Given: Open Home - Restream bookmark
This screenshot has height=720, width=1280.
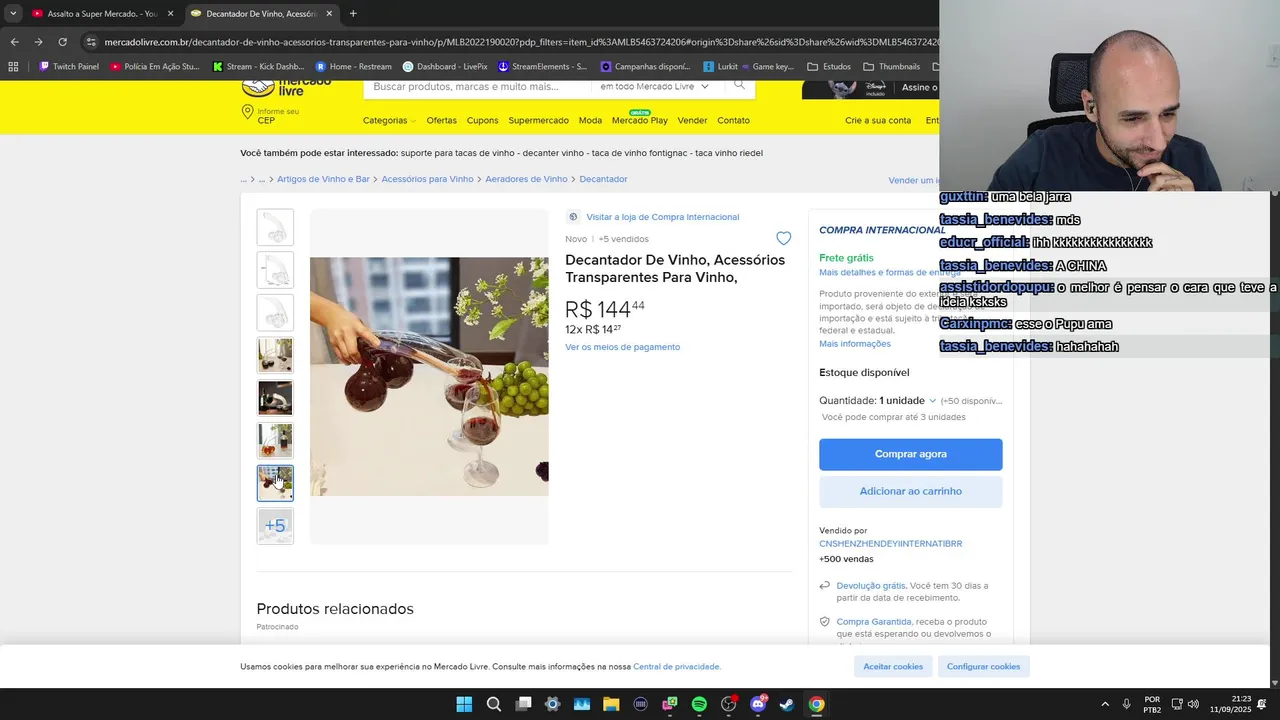Looking at the screenshot, I should pos(353,67).
